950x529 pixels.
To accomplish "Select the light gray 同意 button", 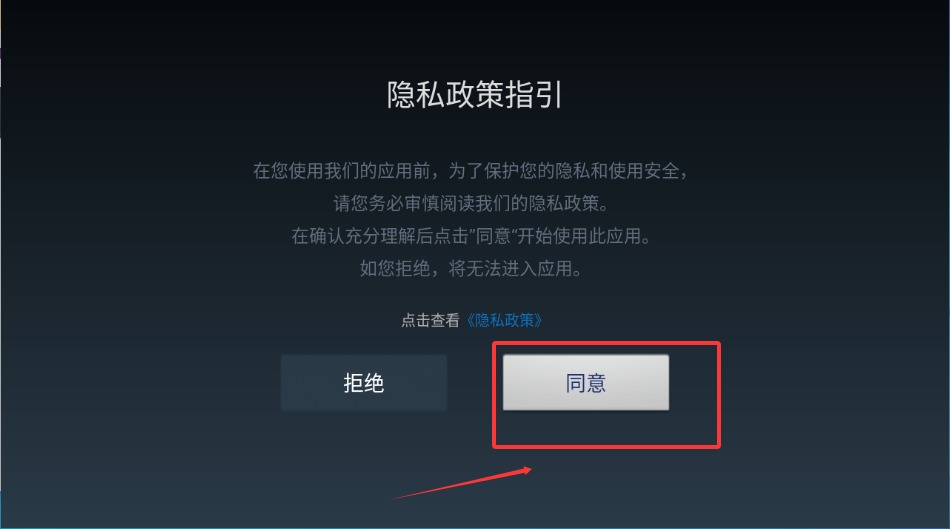I will (x=586, y=382).
